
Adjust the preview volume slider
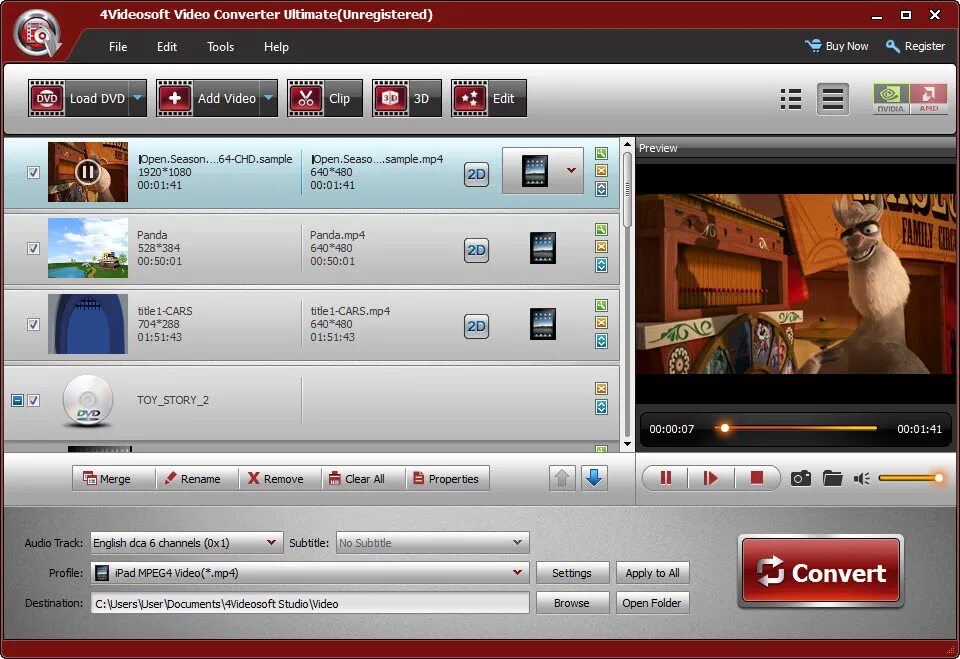coord(911,478)
